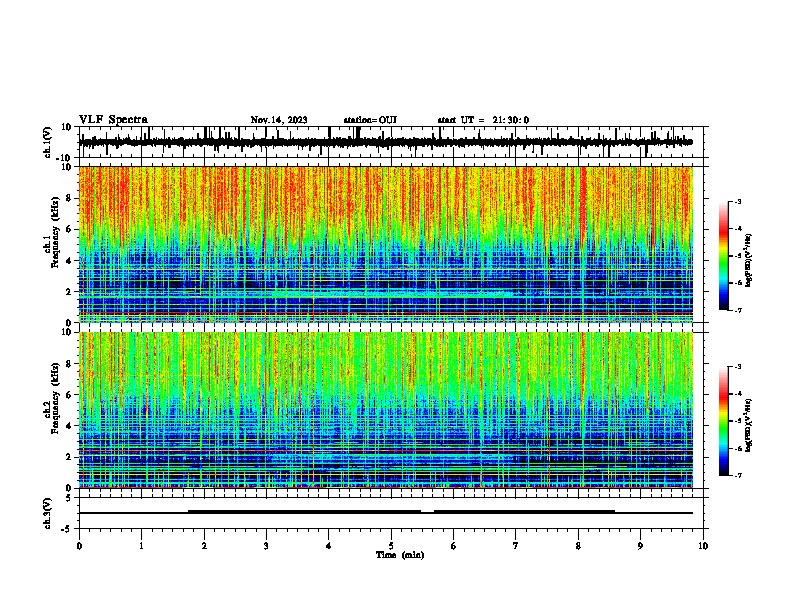
Task: Click ch.1 spectrogram frequency tick "6"
Action: pos(71,229)
